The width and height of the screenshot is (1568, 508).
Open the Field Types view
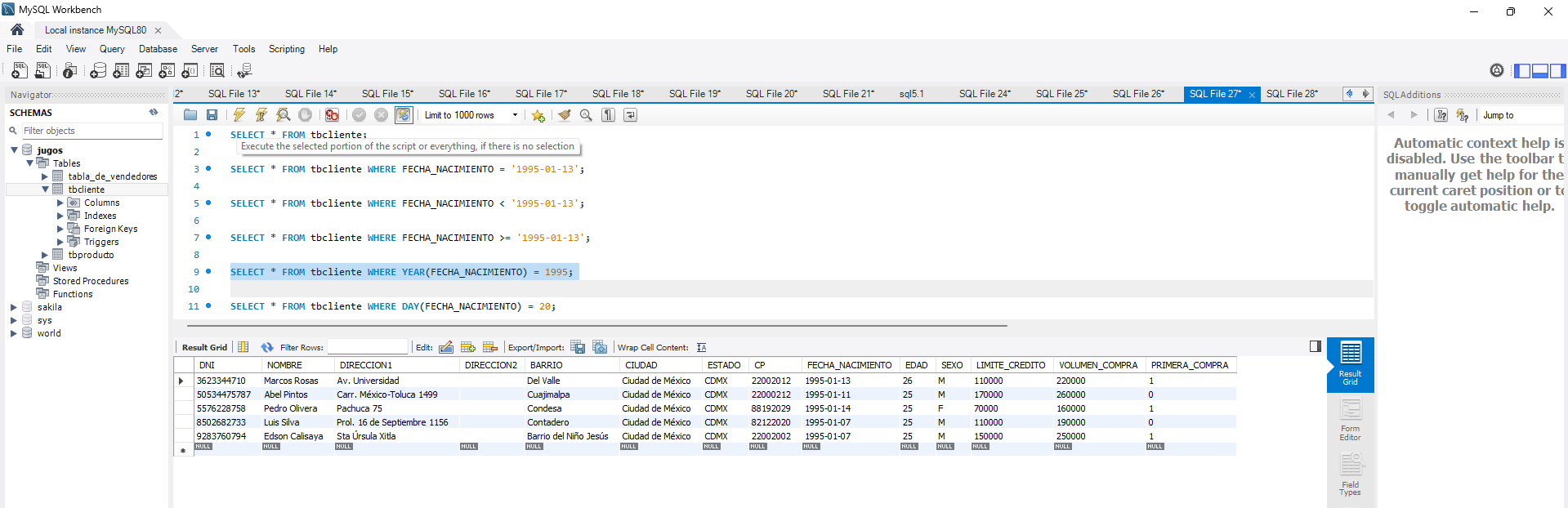pos(1350,475)
